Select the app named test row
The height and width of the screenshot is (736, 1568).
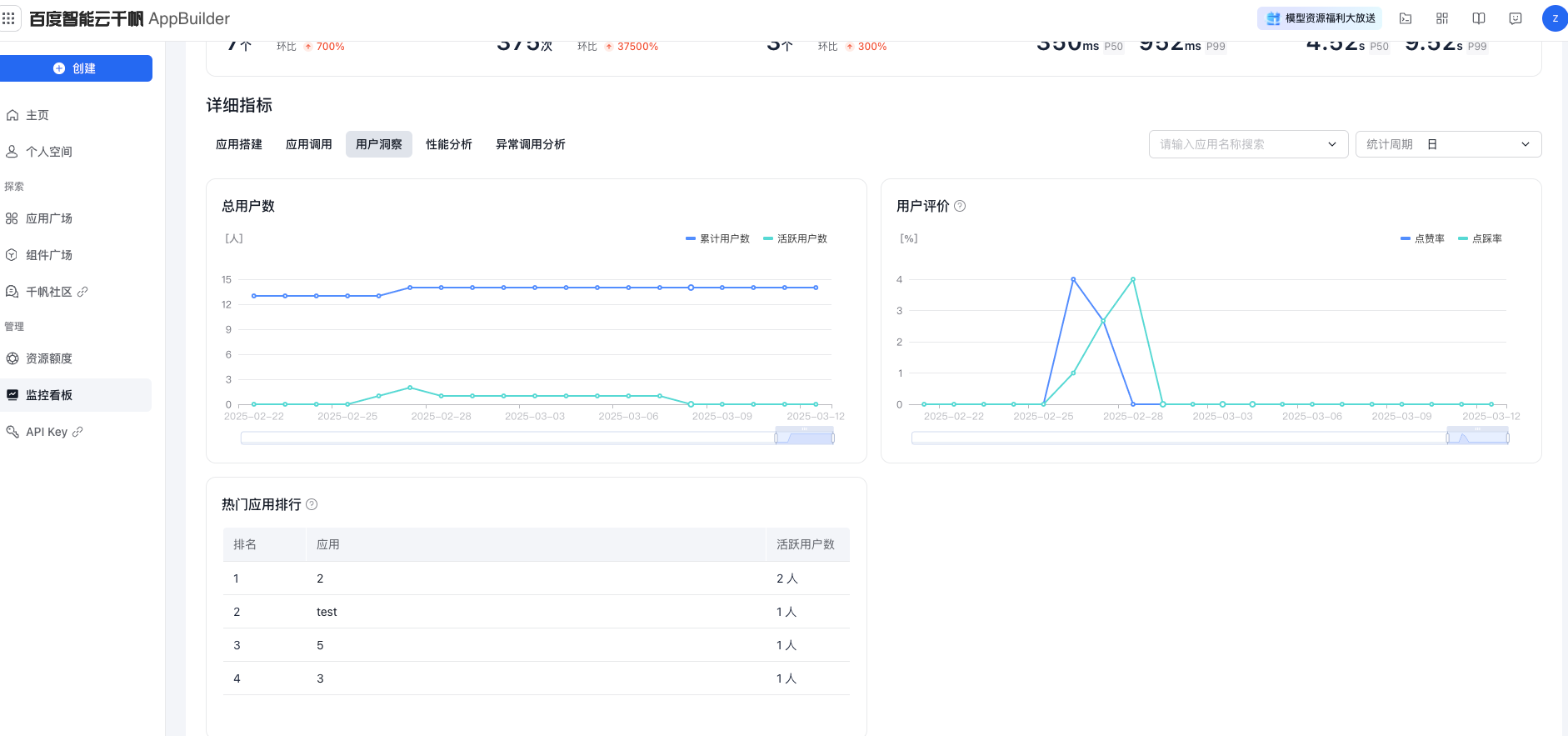point(537,612)
